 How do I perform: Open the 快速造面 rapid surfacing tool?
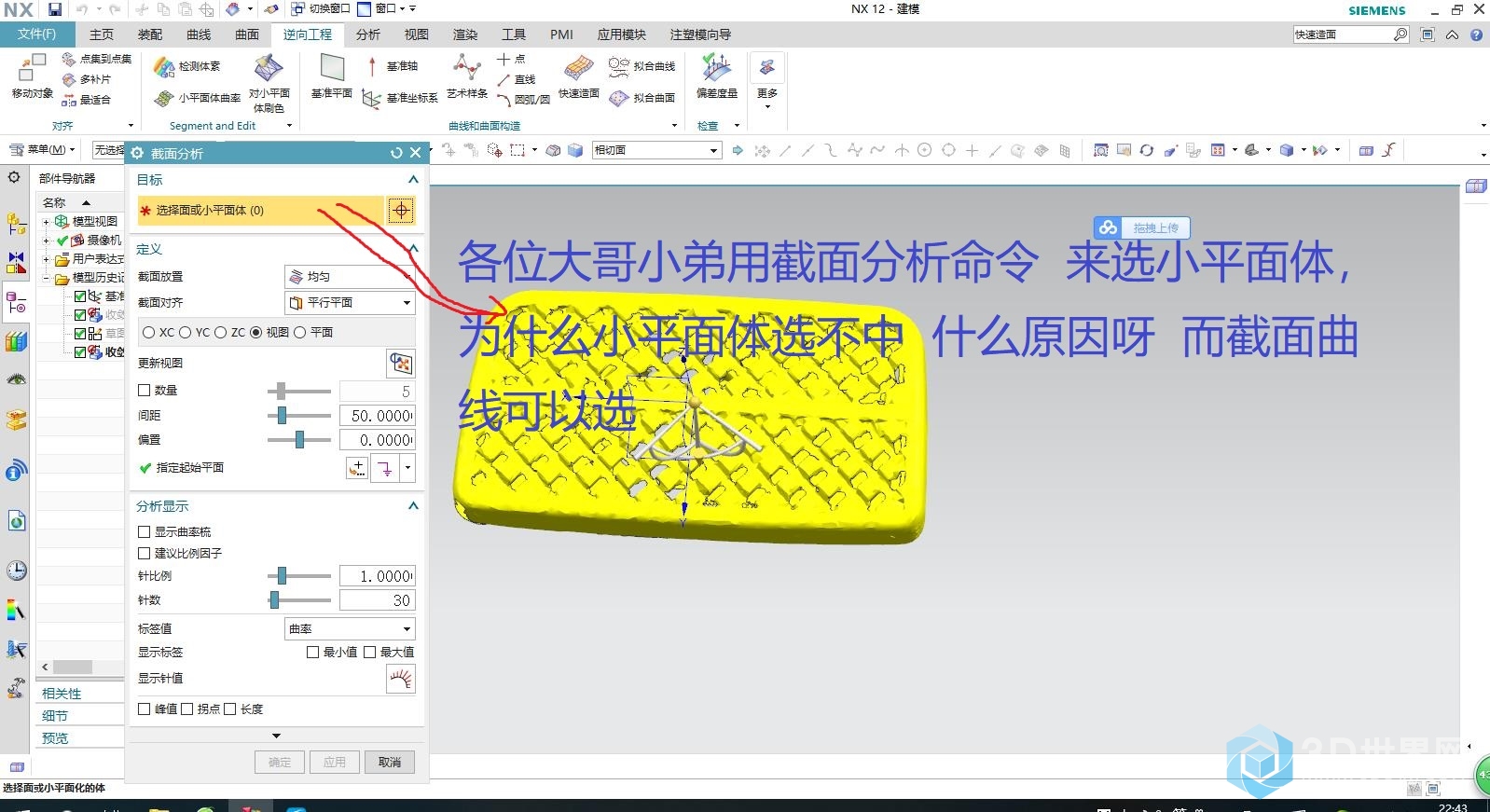click(579, 76)
